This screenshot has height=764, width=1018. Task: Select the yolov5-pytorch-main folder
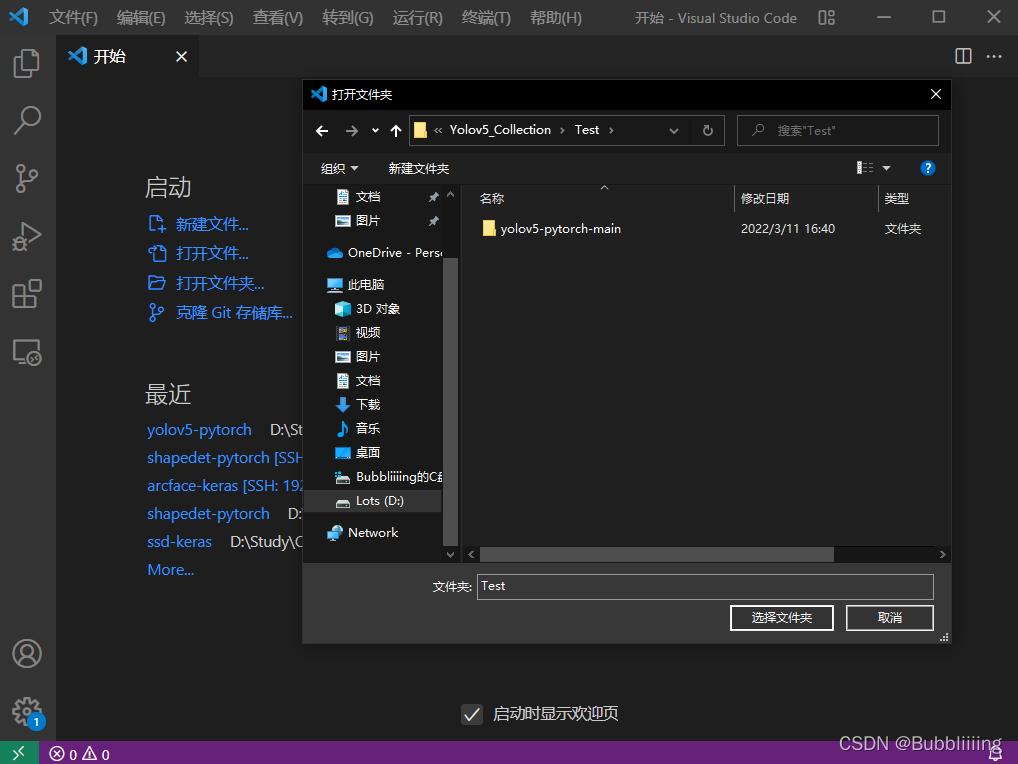click(552, 228)
